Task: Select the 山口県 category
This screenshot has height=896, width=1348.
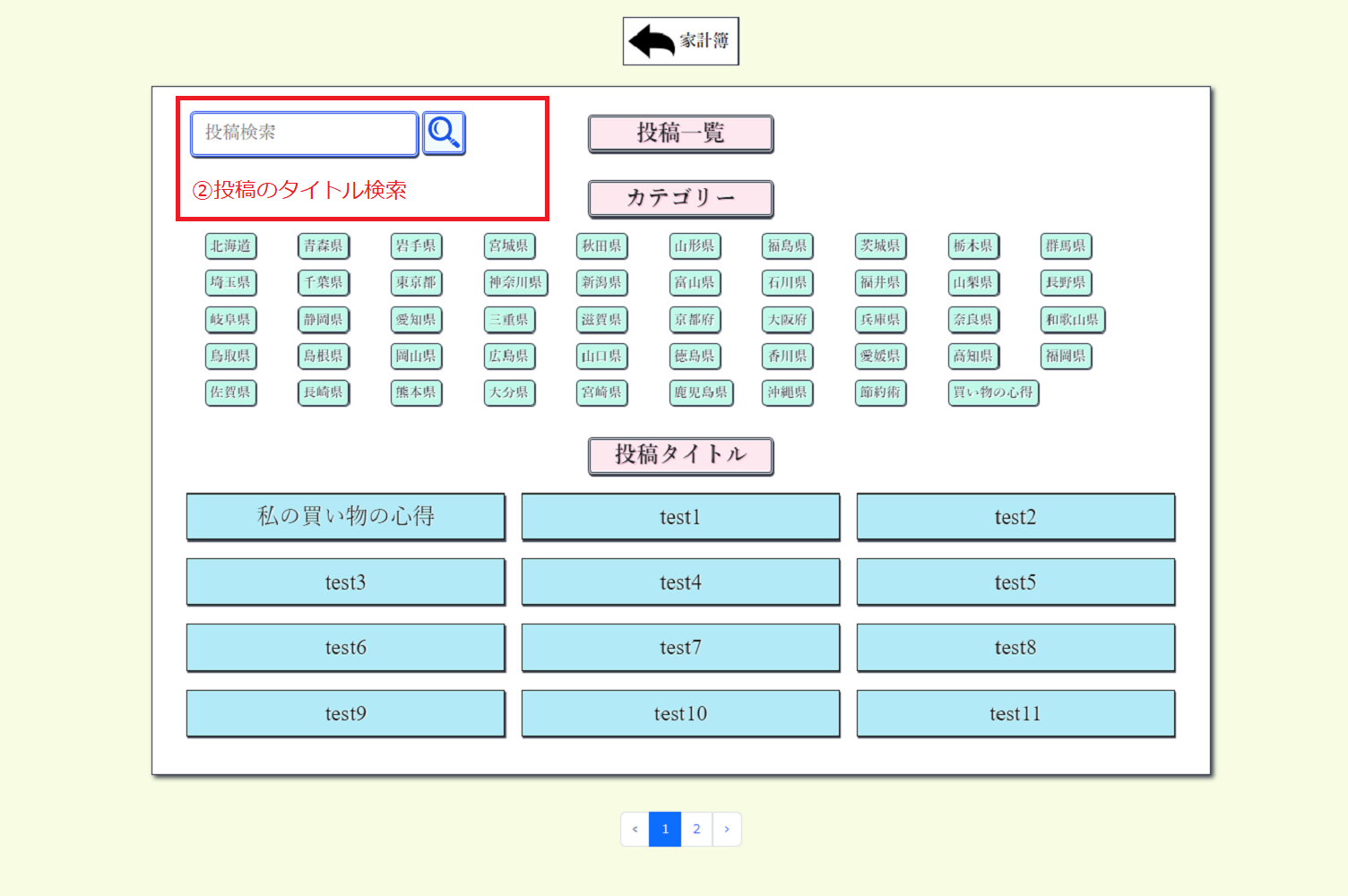Action: (602, 357)
